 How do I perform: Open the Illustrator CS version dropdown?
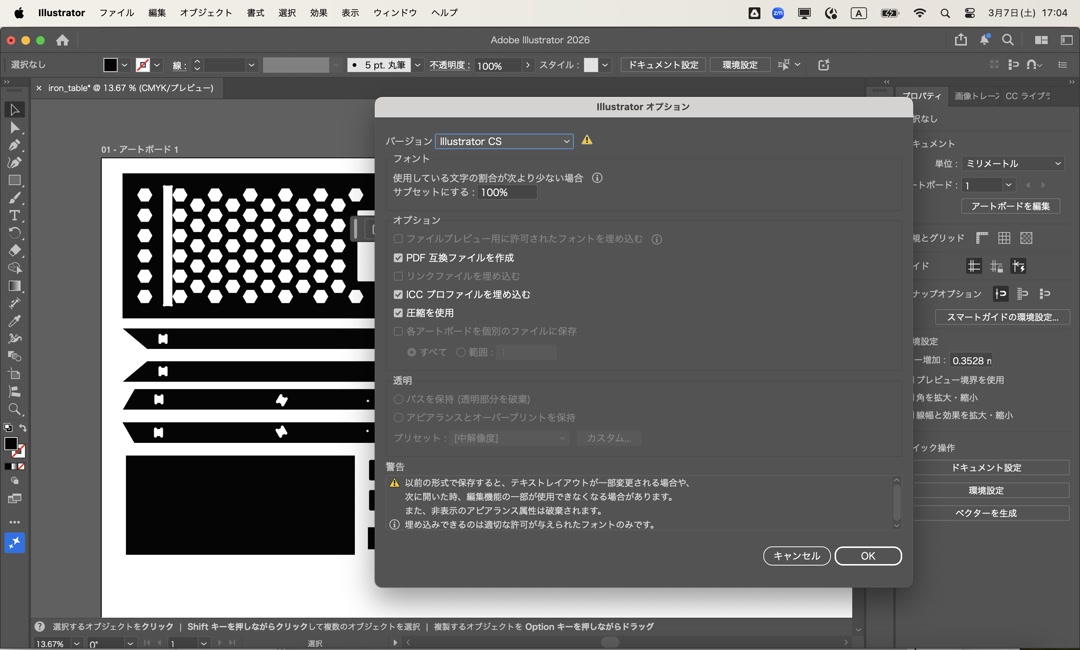503,141
